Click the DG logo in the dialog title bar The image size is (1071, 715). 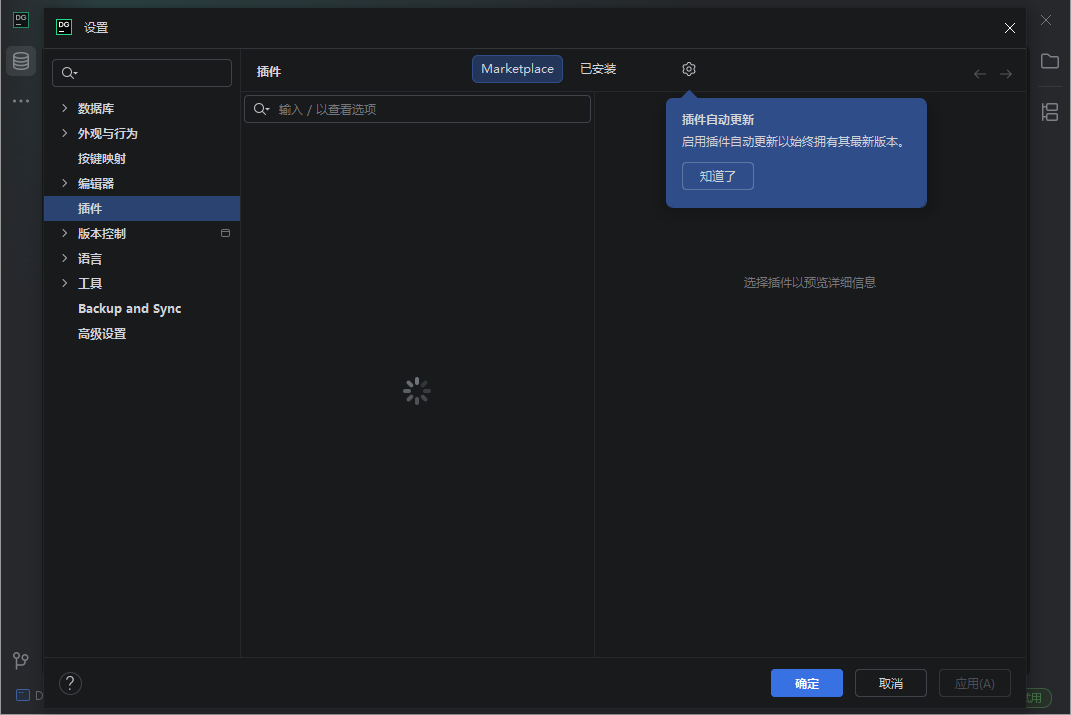(x=63, y=27)
